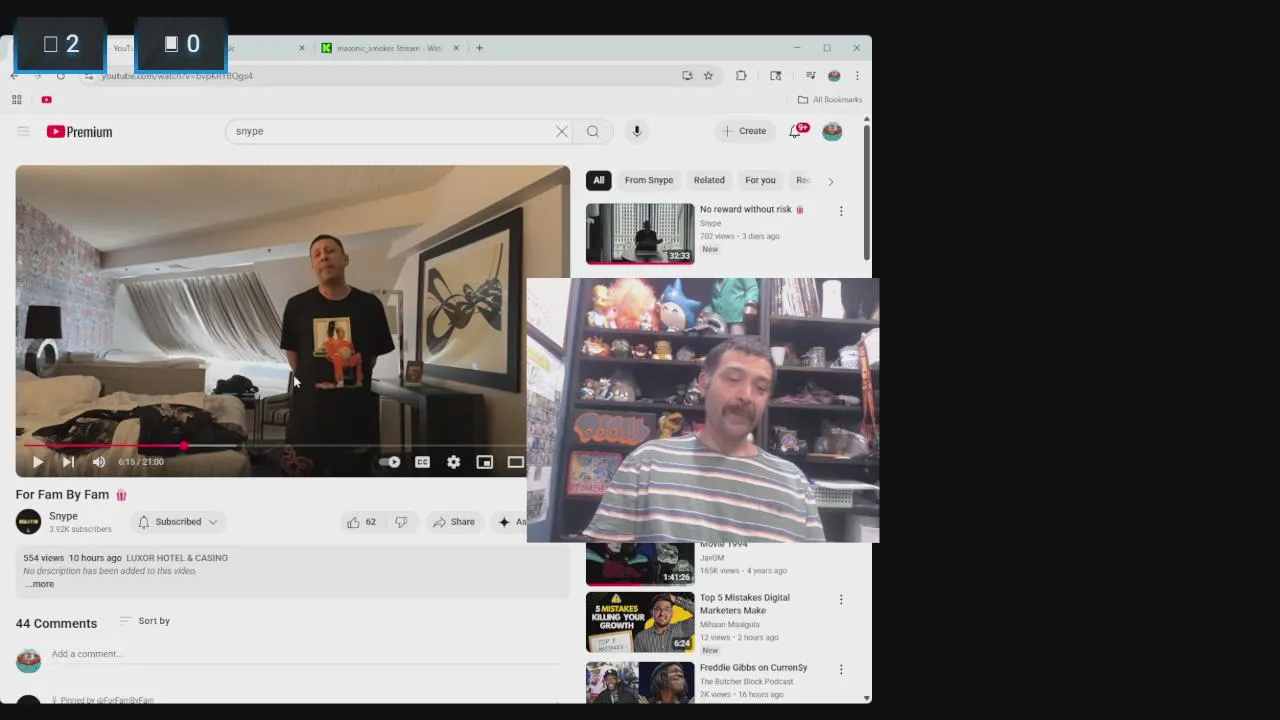
Task: Like the video with the thumbs-up button
Action: click(x=361, y=522)
